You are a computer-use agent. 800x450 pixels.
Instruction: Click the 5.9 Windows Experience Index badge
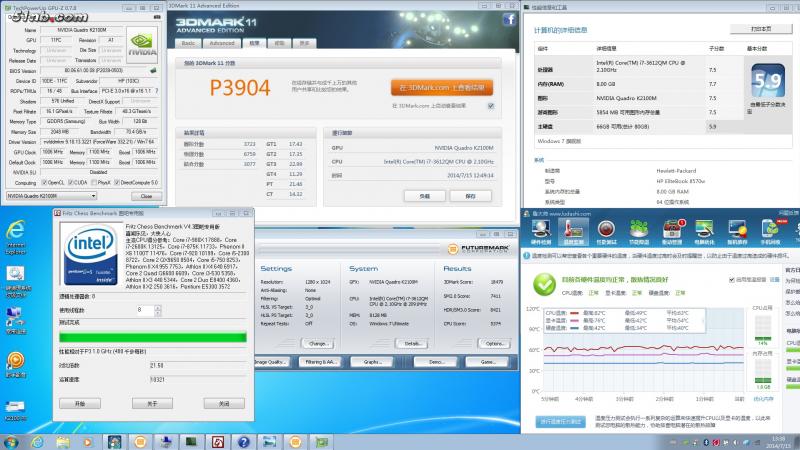pos(767,81)
